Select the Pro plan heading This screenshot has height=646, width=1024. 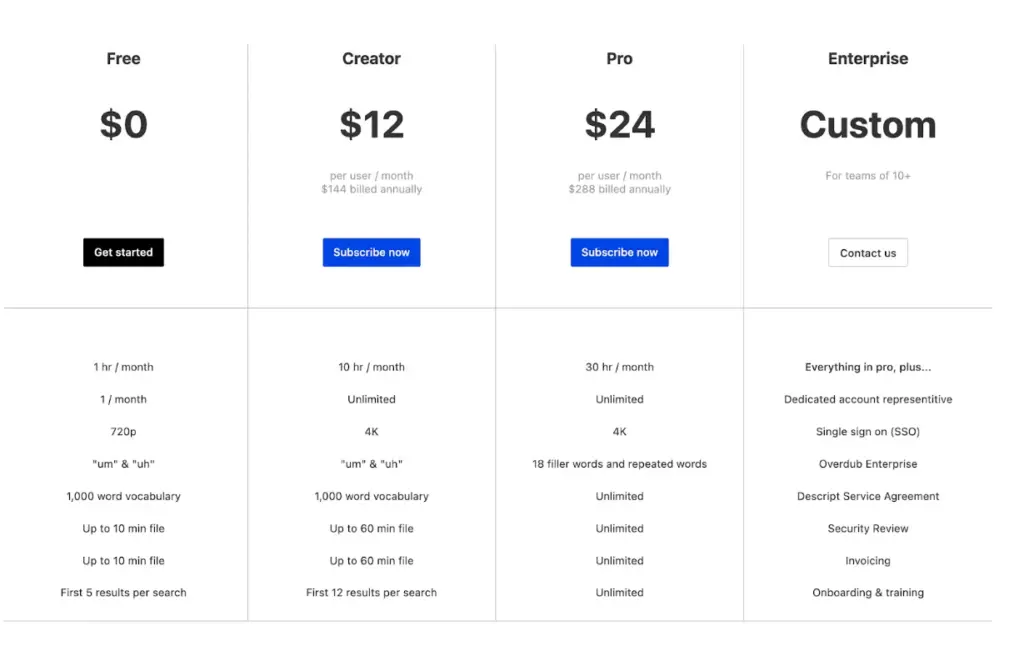pos(619,59)
